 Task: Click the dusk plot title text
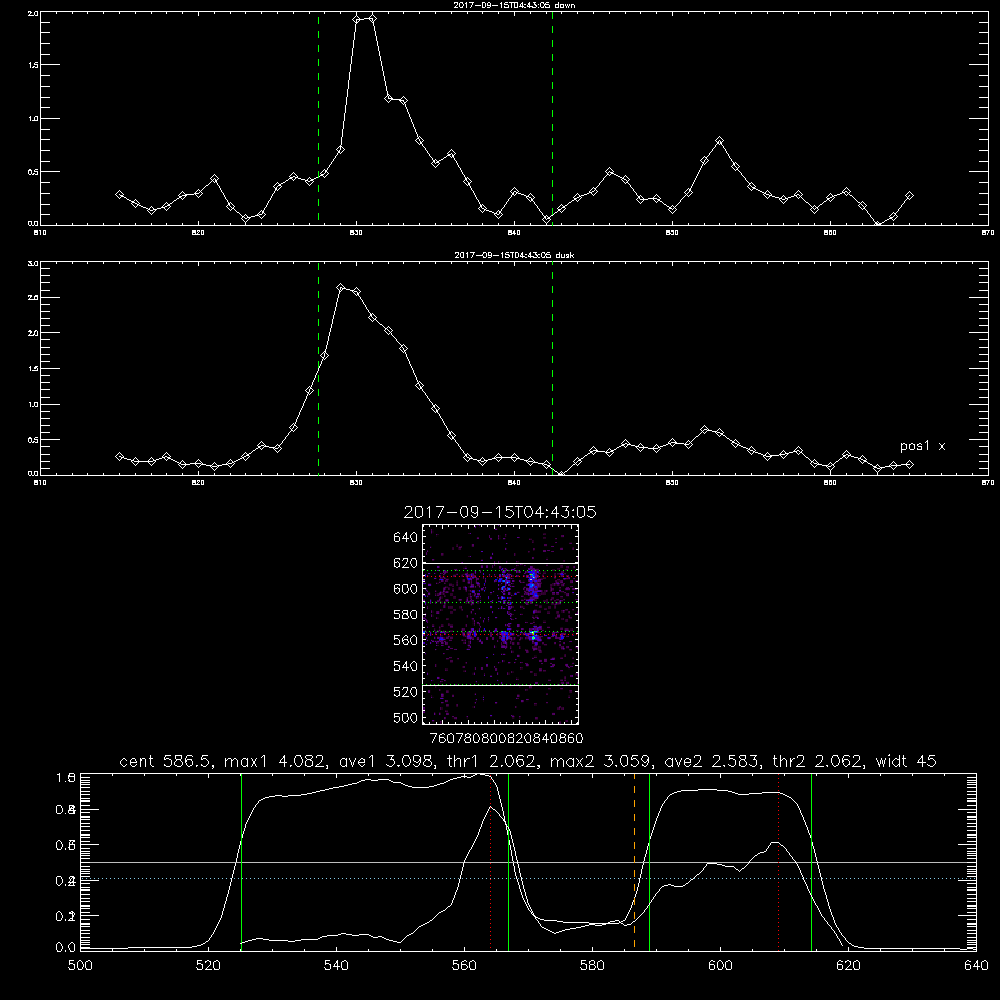[514, 255]
